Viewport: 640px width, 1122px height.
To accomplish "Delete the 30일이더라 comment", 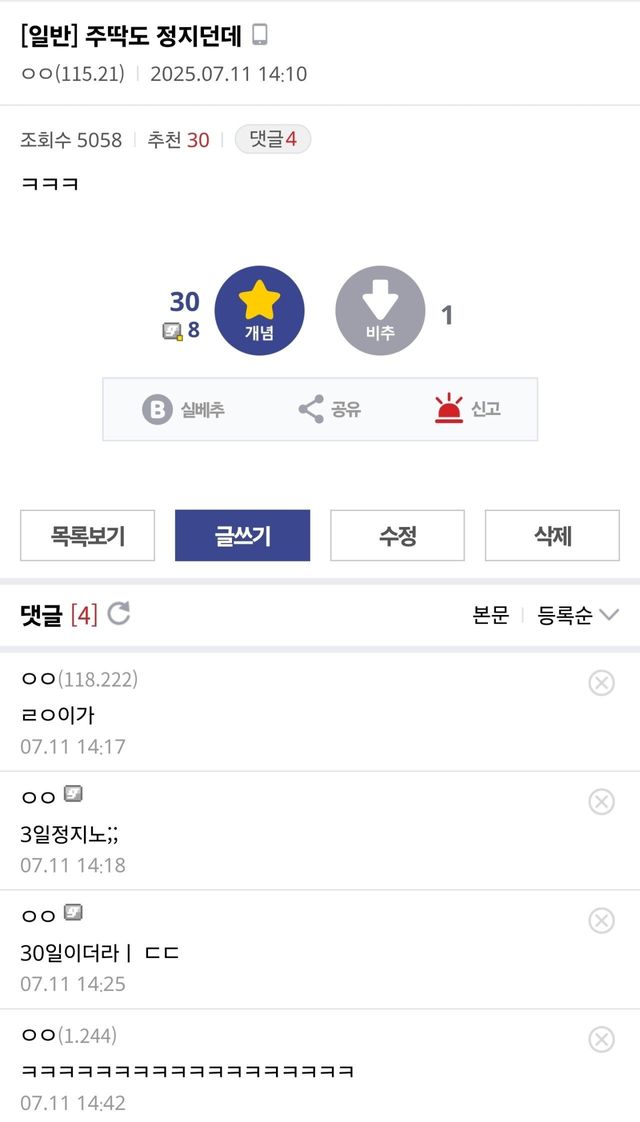I will pos(601,921).
